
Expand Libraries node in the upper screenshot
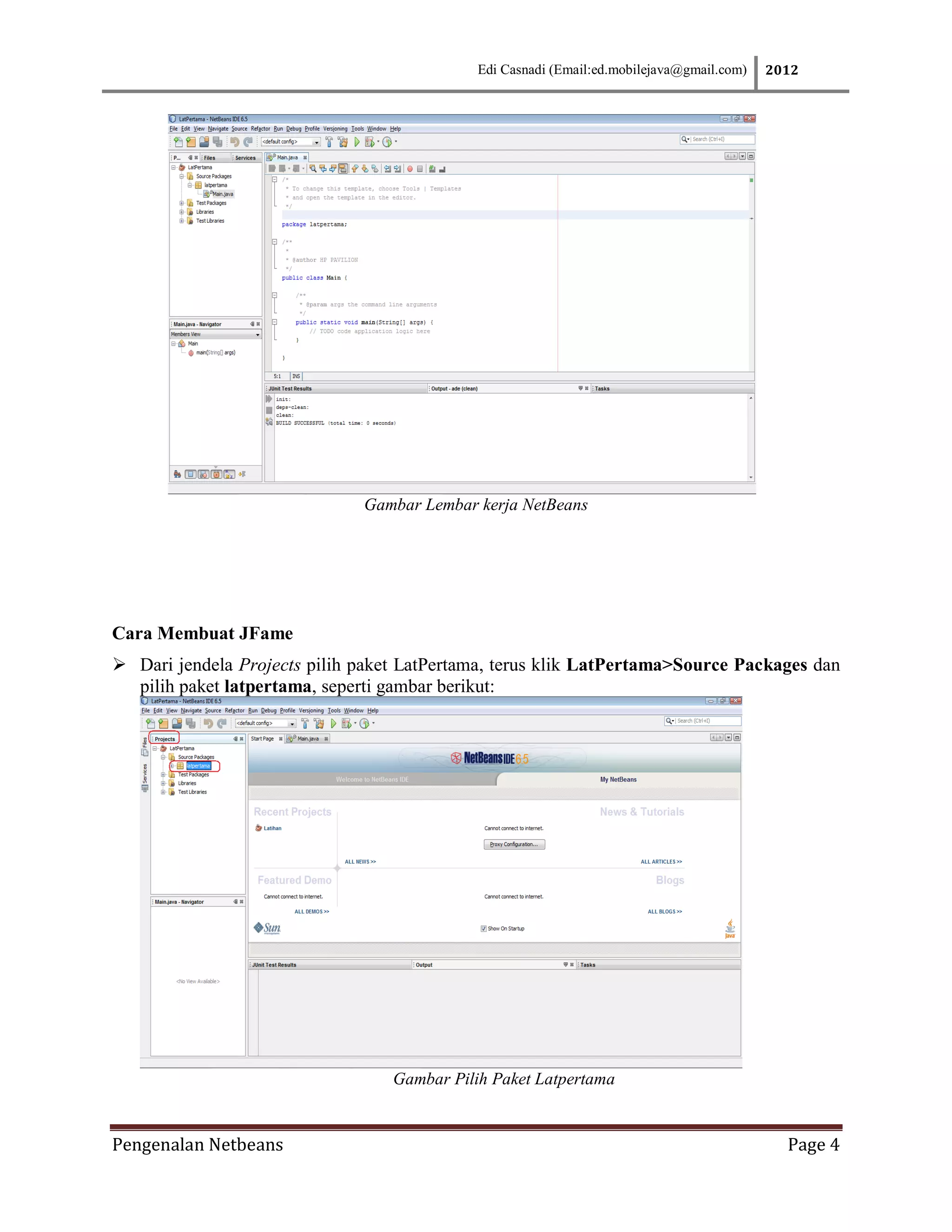click(x=182, y=212)
